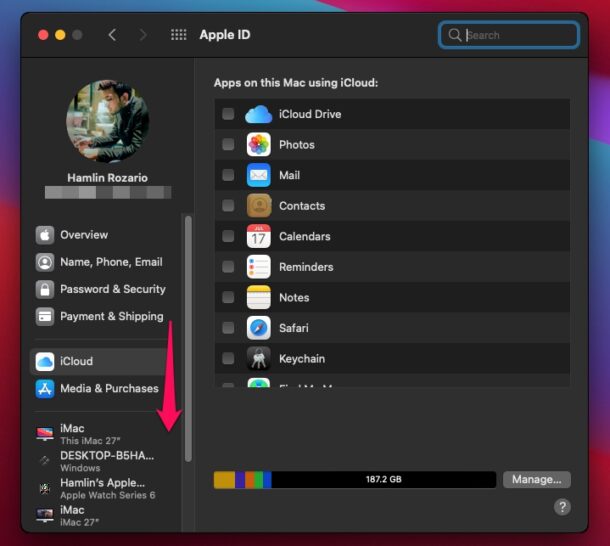Check the Notes checkbox
The image size is (610, 546).
tap(228, 297)
